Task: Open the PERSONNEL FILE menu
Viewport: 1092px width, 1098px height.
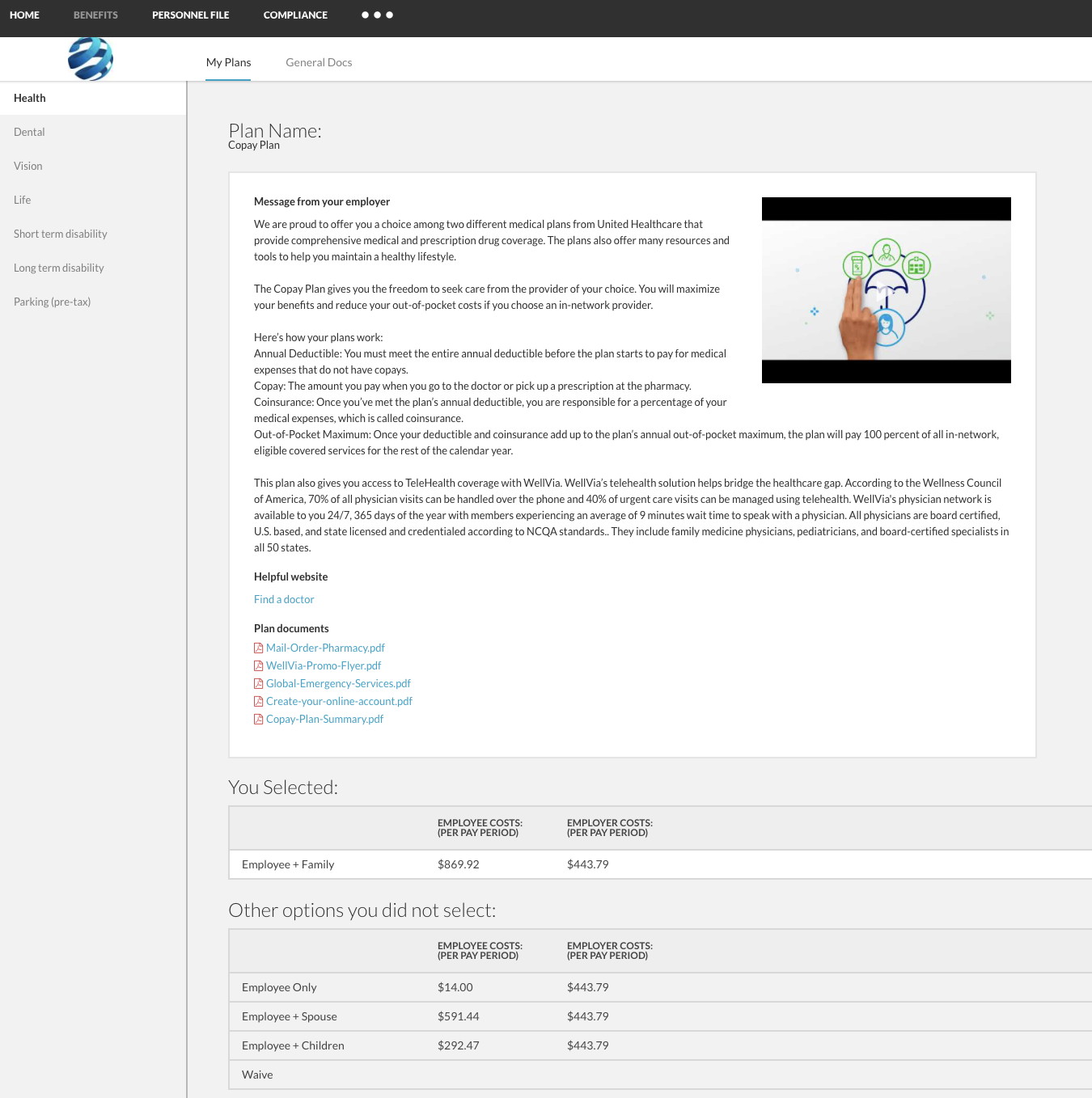Action: 191,15
